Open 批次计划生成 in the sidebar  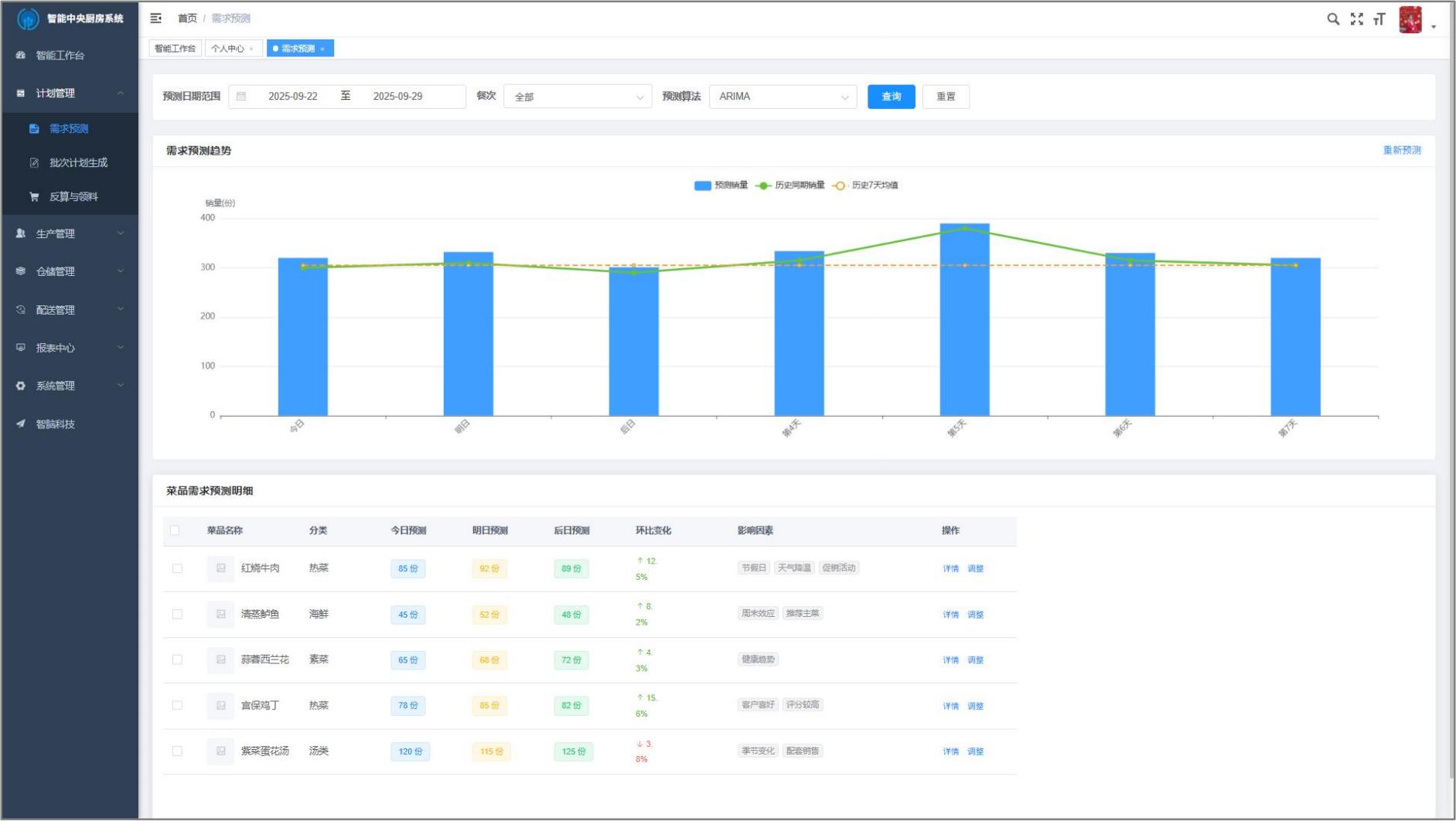78,162
